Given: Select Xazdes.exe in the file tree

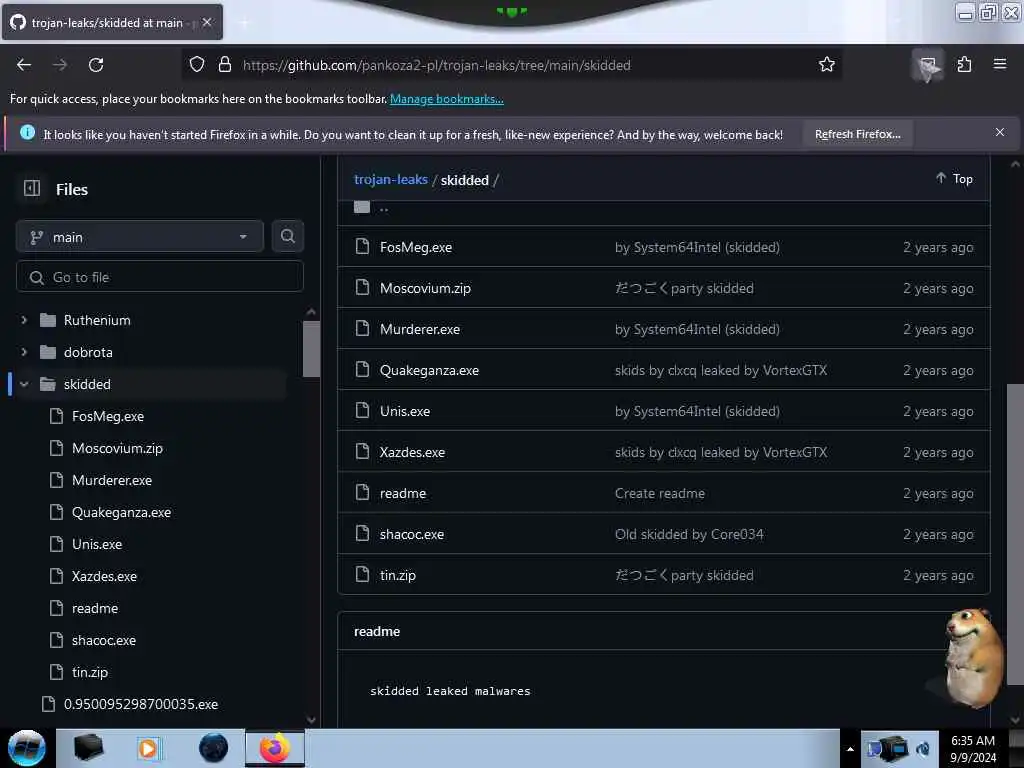Looking at the screenshot, I should pyautogui.click(x=104, y=576).
